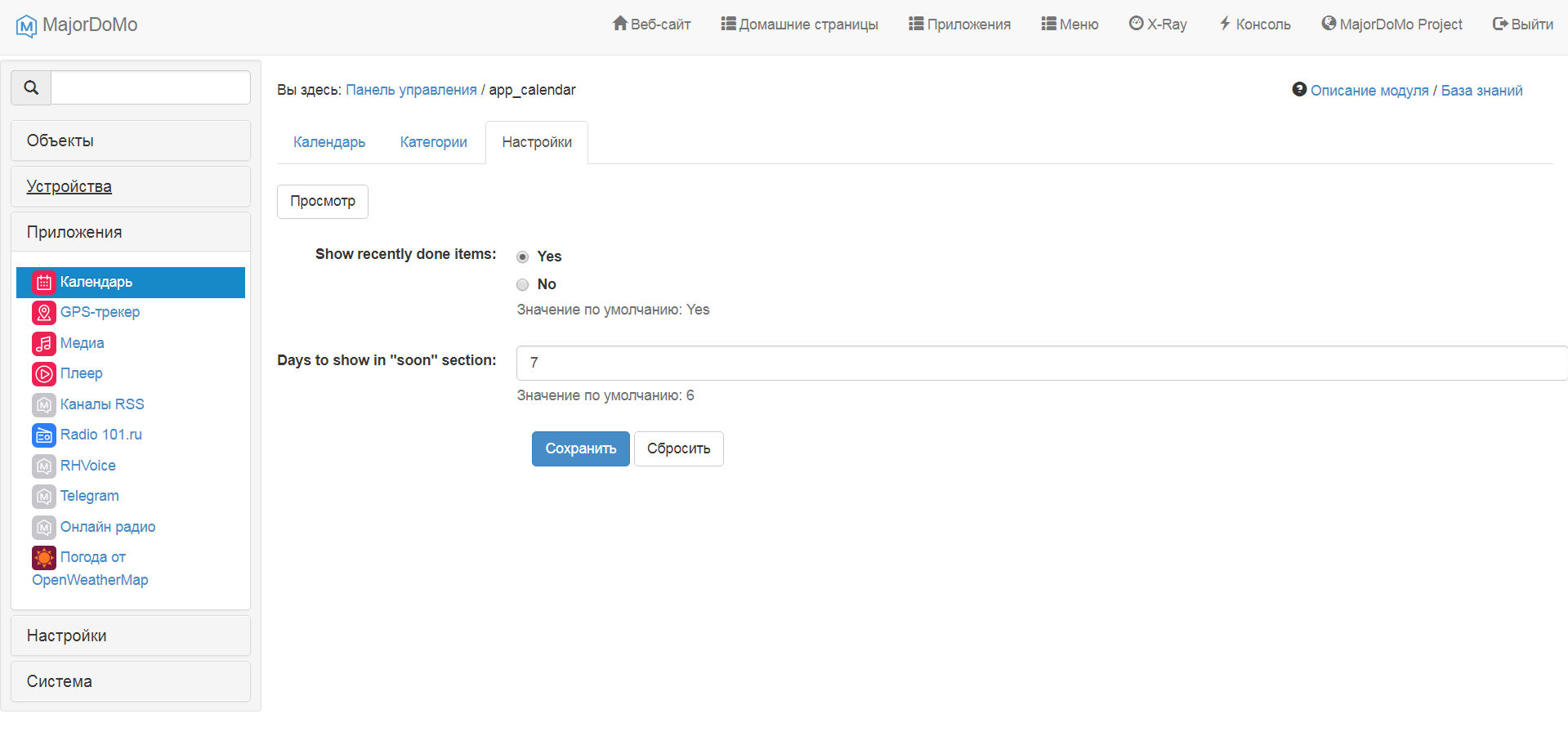This screenshot has height=745, width=1568.
Task: Click the Онлайн радио module icon
Action: 44,528
